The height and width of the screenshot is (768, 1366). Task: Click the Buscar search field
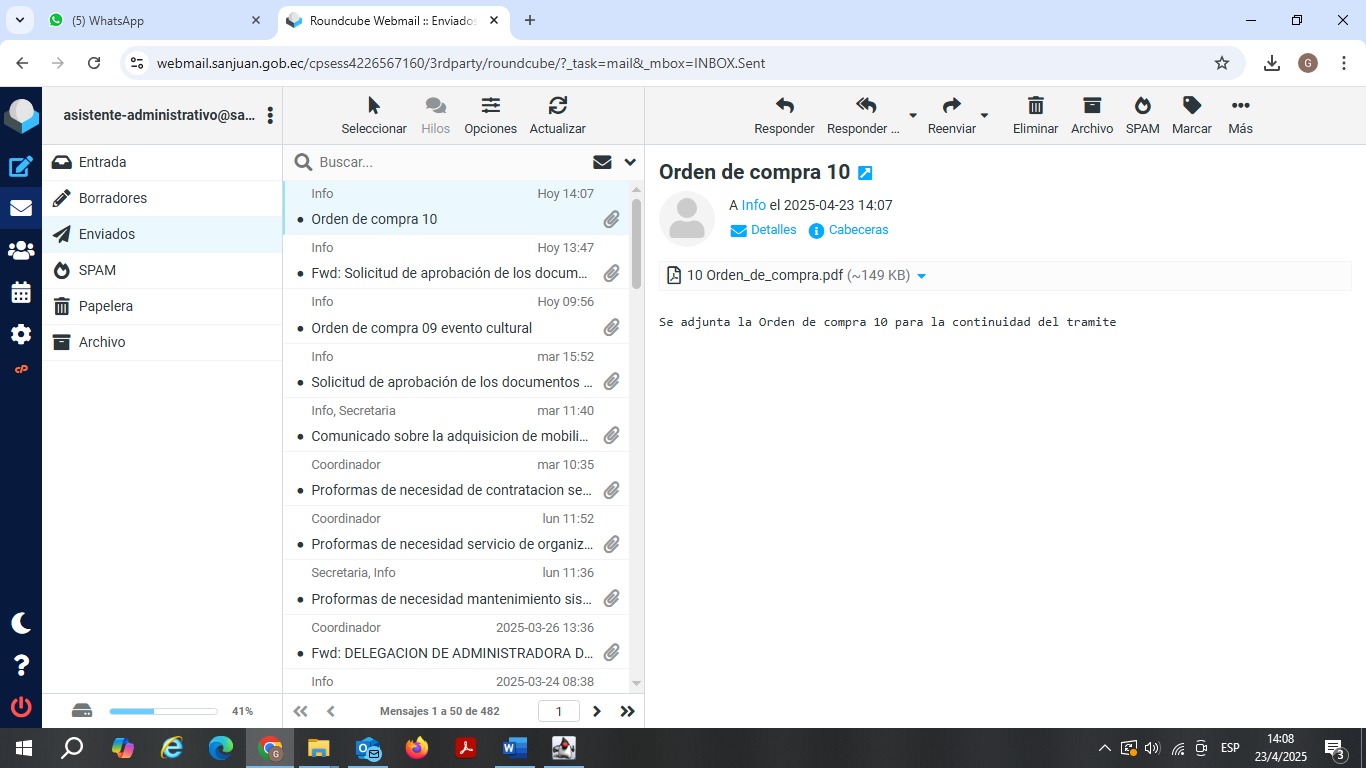450,162
